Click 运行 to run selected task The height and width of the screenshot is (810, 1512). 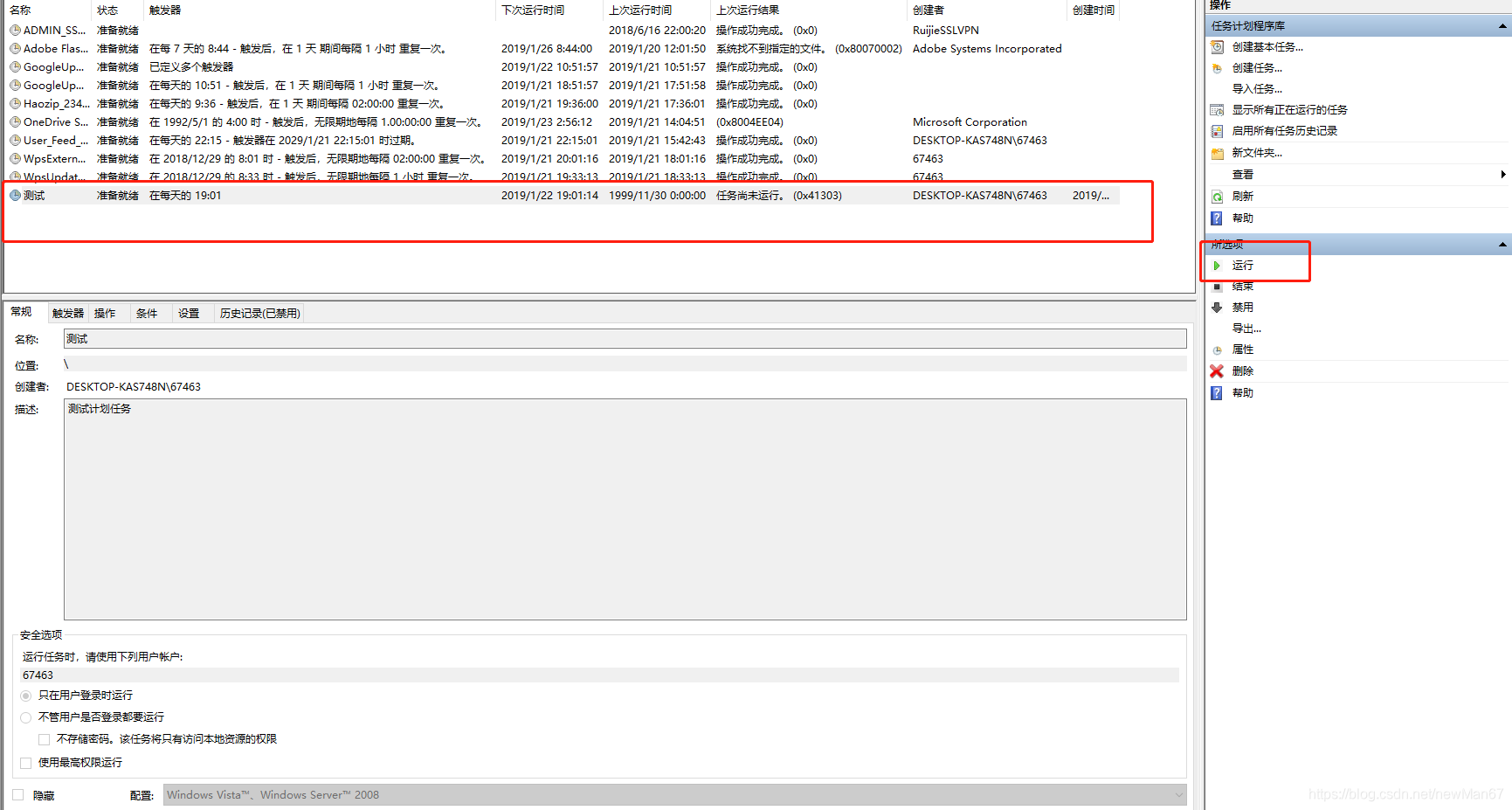click(1242, 266)
